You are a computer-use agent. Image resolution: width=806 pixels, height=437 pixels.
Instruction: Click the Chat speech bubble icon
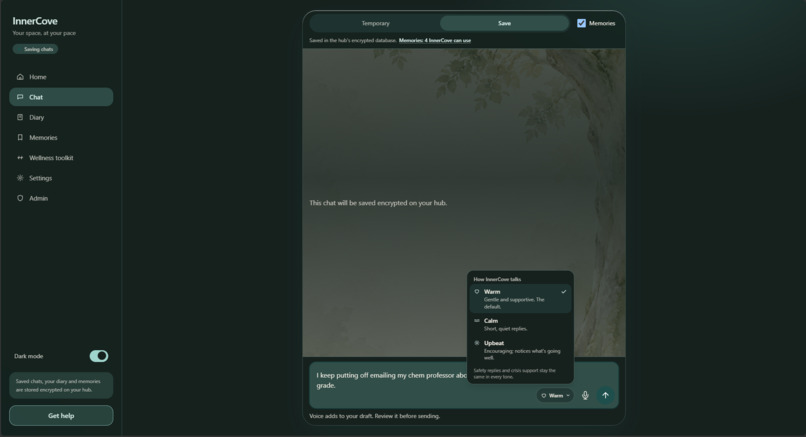click(x=20, y=97)
